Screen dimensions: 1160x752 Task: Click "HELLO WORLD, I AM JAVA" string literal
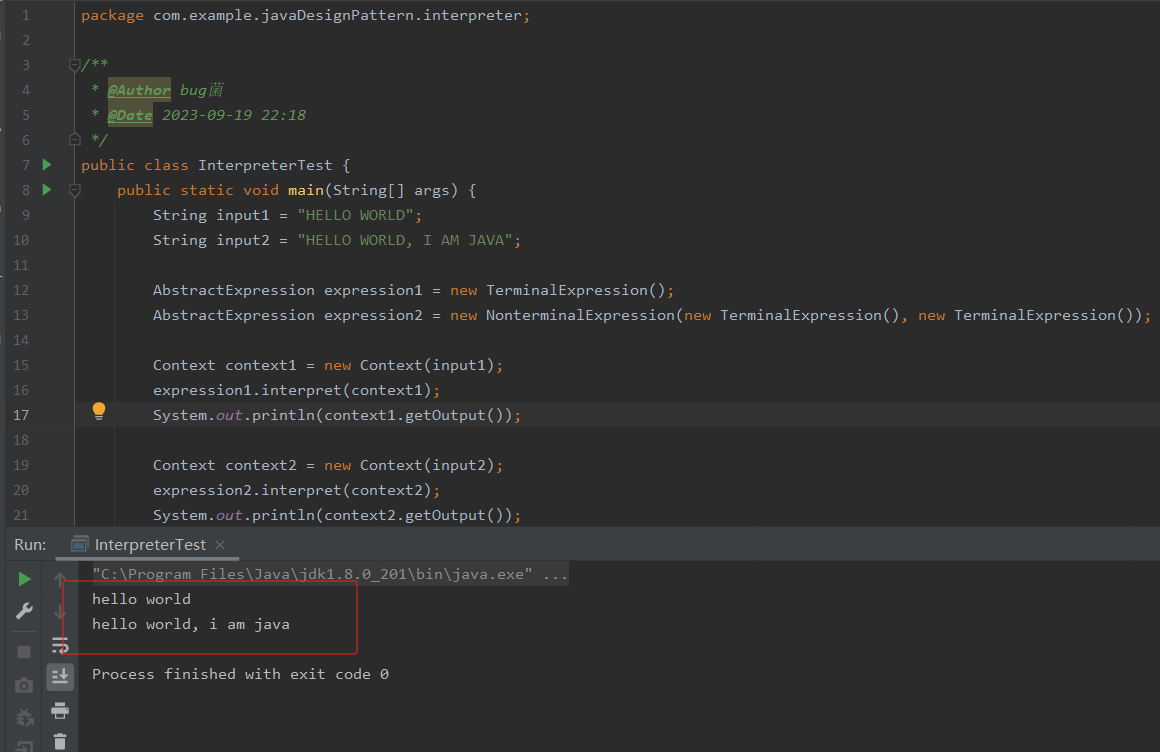[405, 240]
